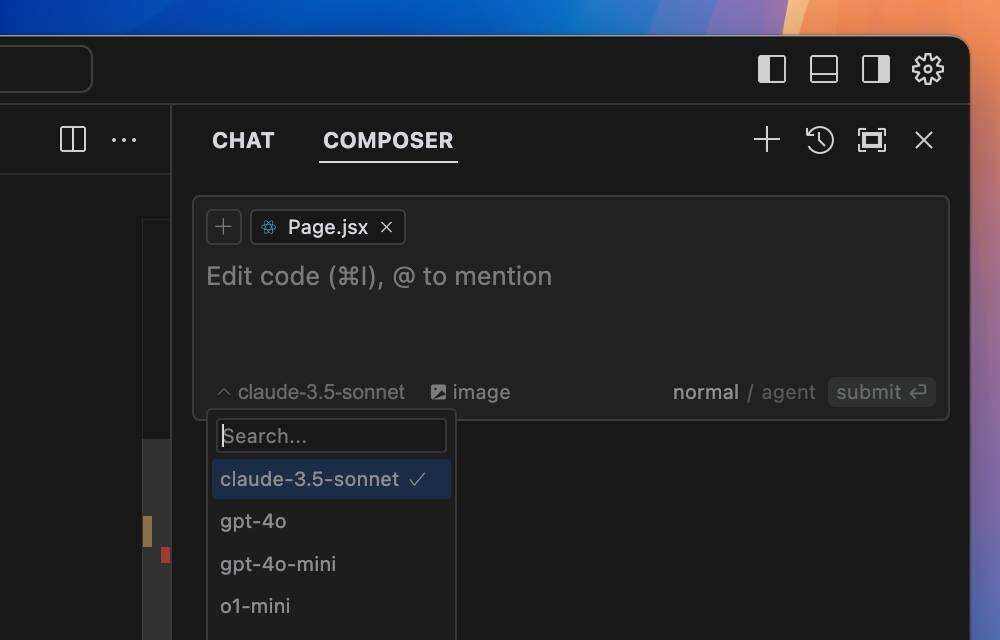Open the editor more actions ellipsis
1000x640 pixels.
(124, 140)
